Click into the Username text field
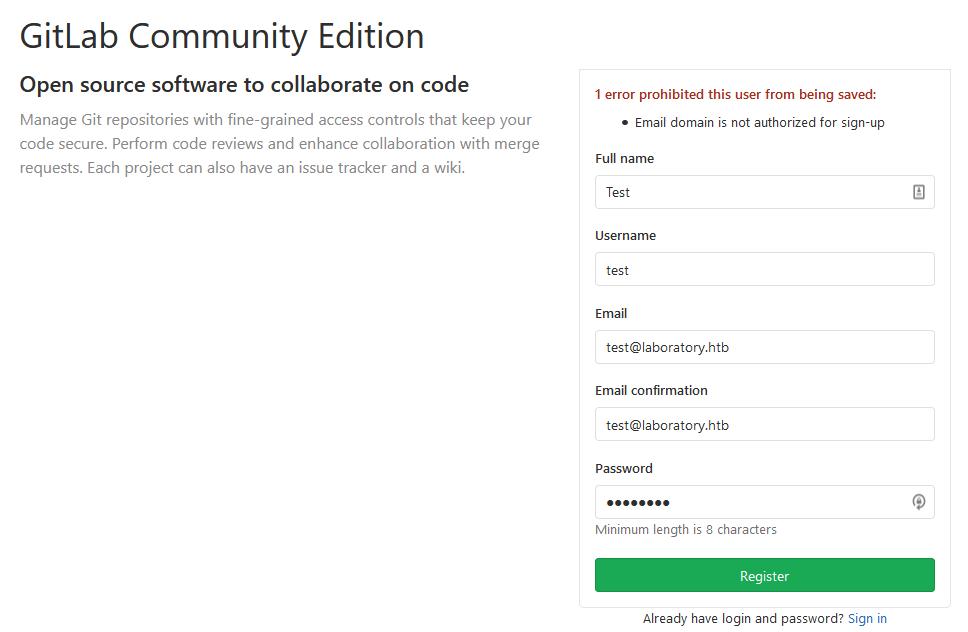The image size is (968, 632). click(x=764, y=270)
